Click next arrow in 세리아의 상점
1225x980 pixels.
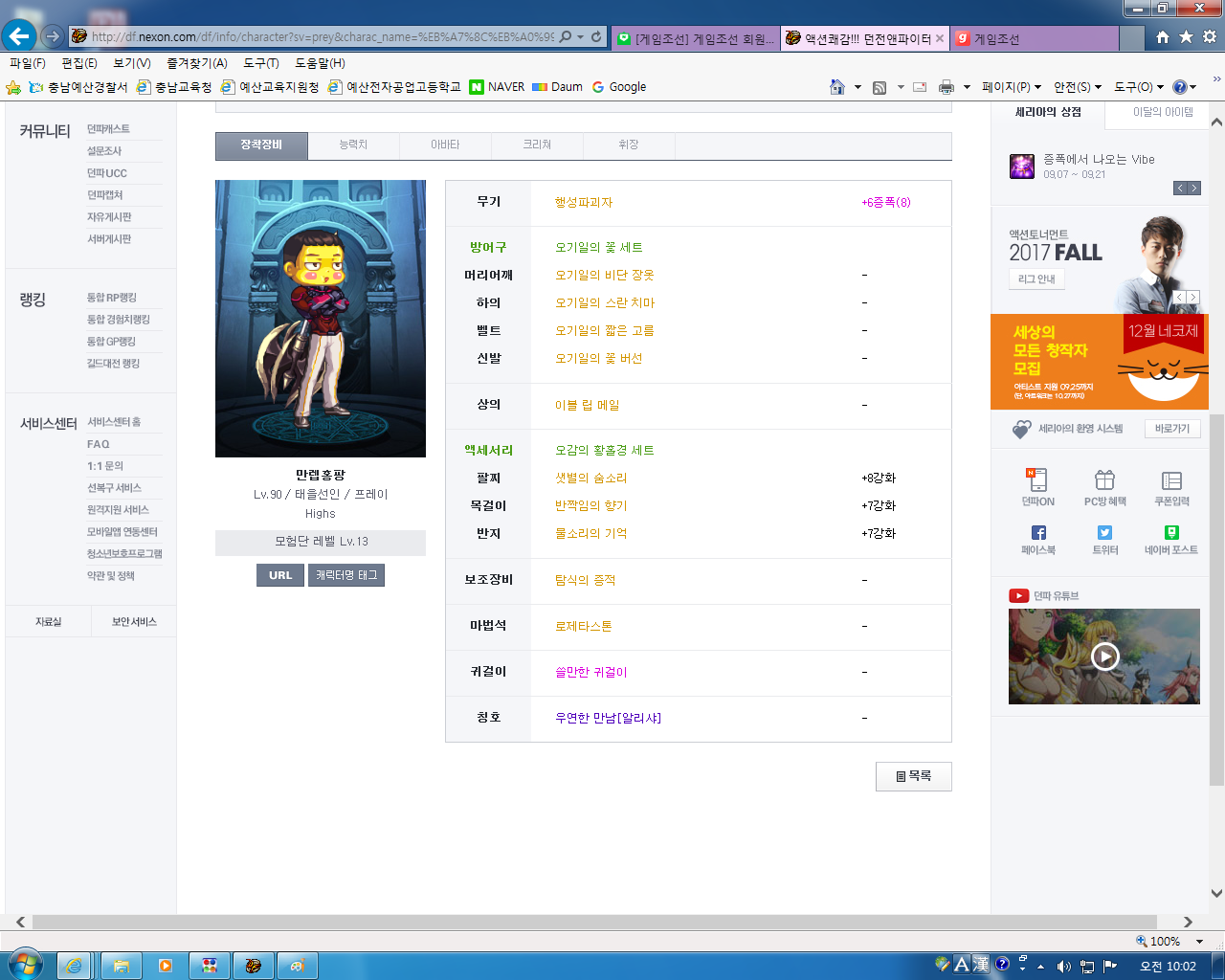pyautogui.click(x=1193, y=189)
